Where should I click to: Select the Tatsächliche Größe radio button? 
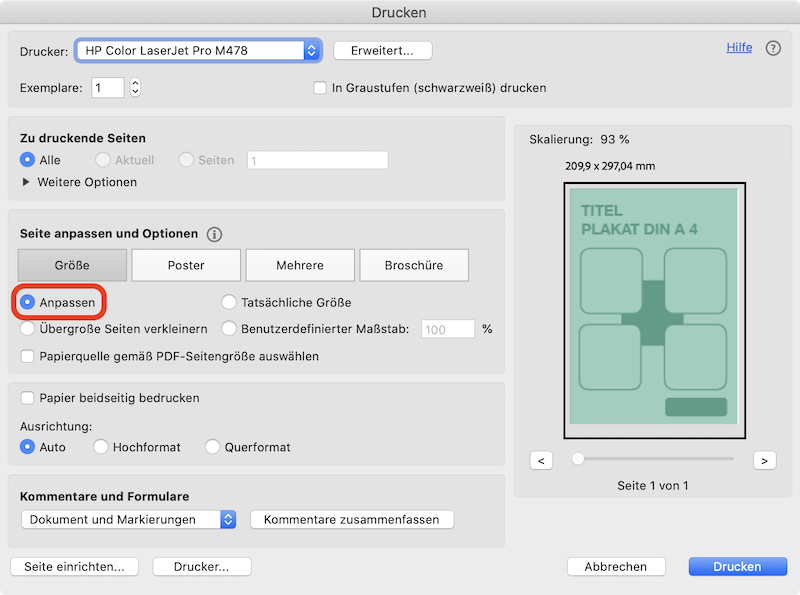pos(229,302)
